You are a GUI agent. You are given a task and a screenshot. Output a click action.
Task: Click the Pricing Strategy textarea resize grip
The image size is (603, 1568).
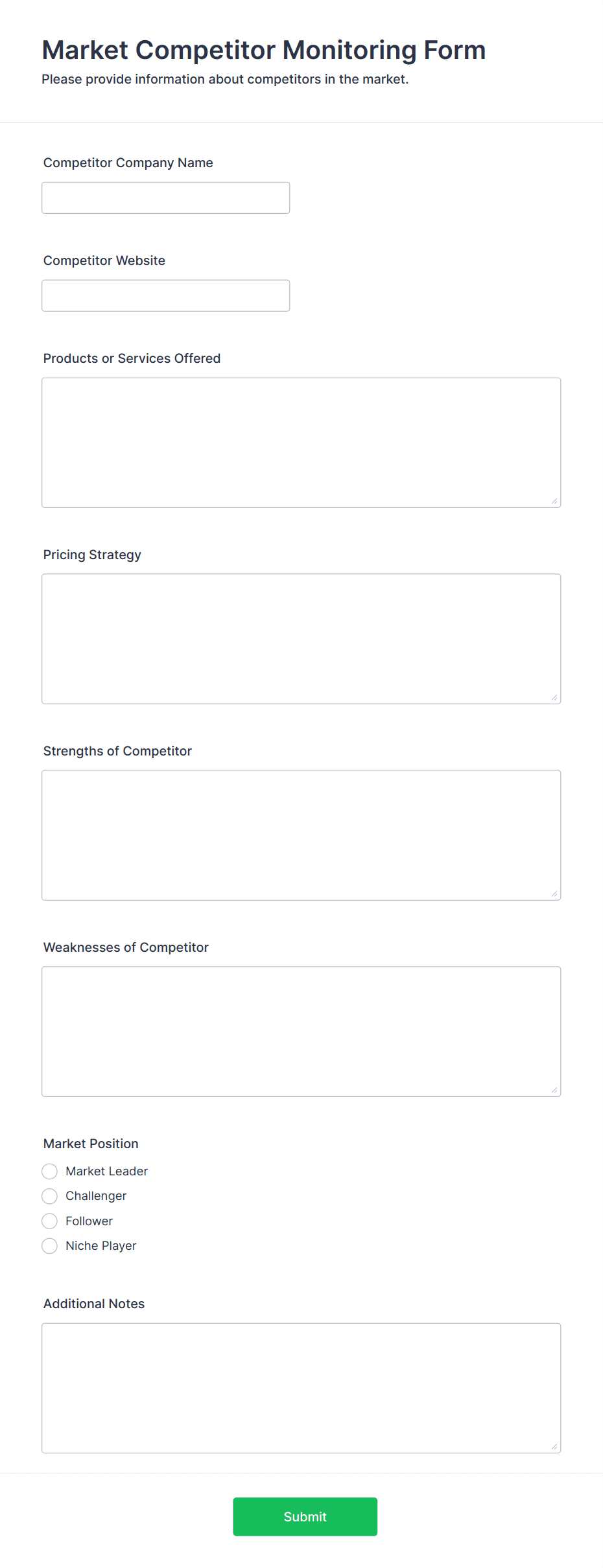click(554, 697)
